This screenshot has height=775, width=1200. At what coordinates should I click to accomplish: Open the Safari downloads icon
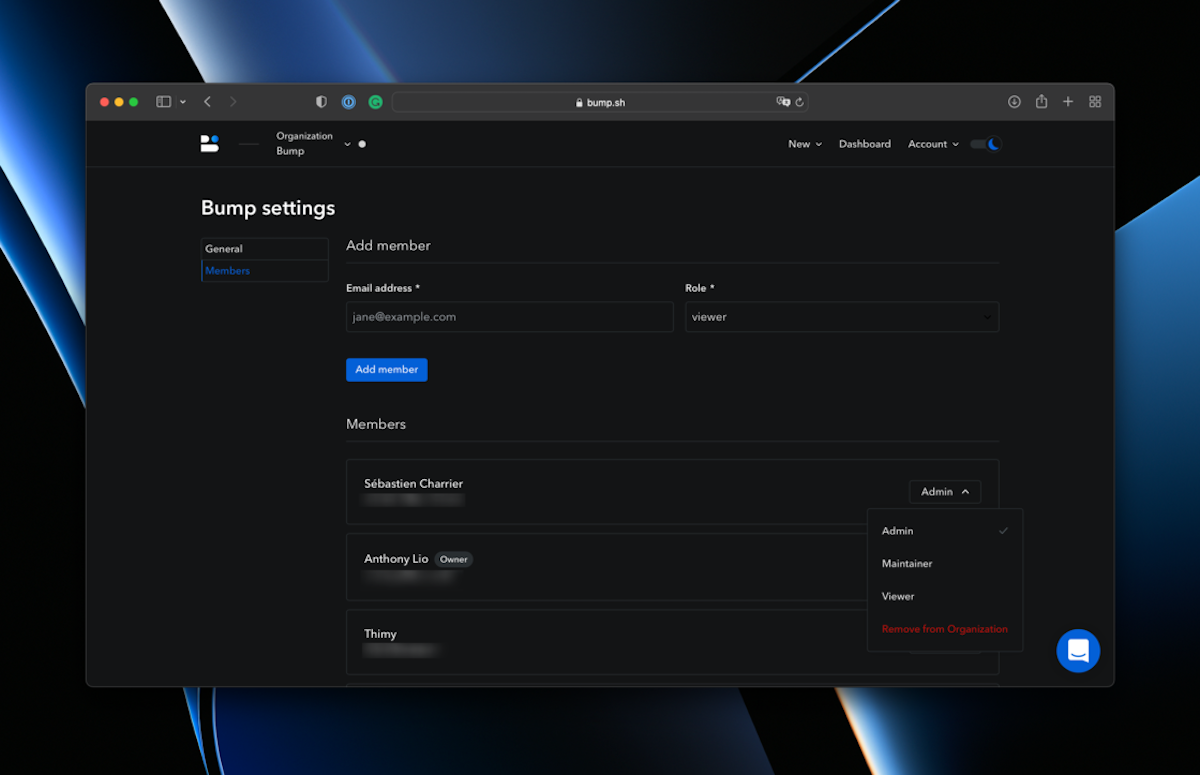(1014, 102)
